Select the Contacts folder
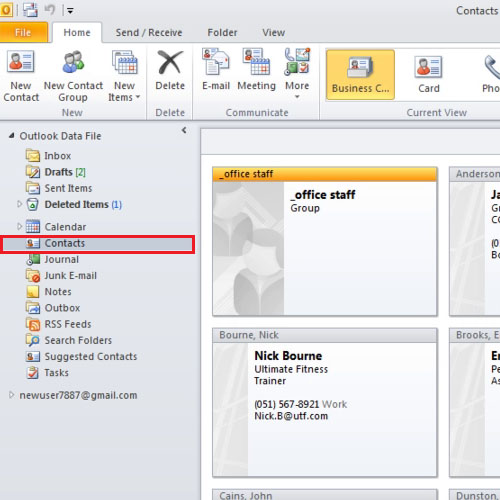The height and width of the screenshot is (500, 500). pyautogui.click(x=97, y=244)
